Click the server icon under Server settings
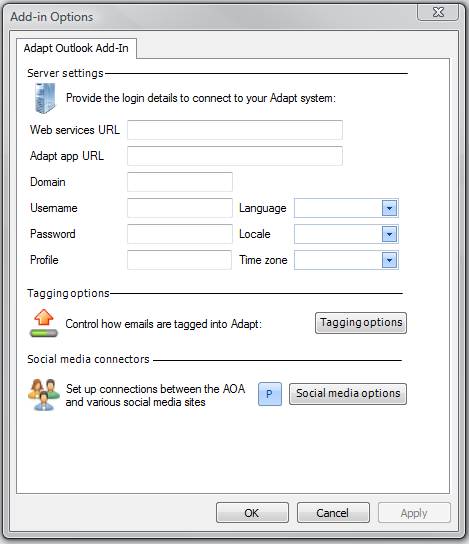 click(45, 98)
